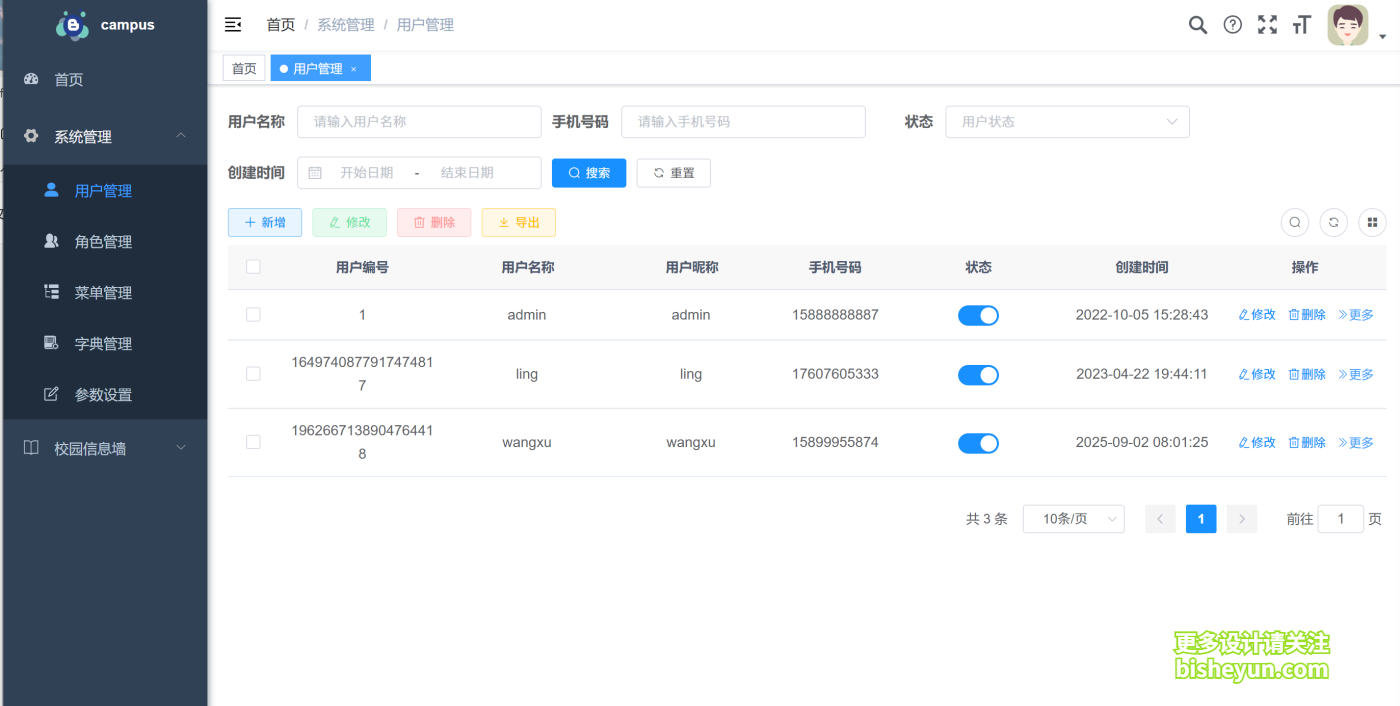Click the table search circle icon

1294,222
